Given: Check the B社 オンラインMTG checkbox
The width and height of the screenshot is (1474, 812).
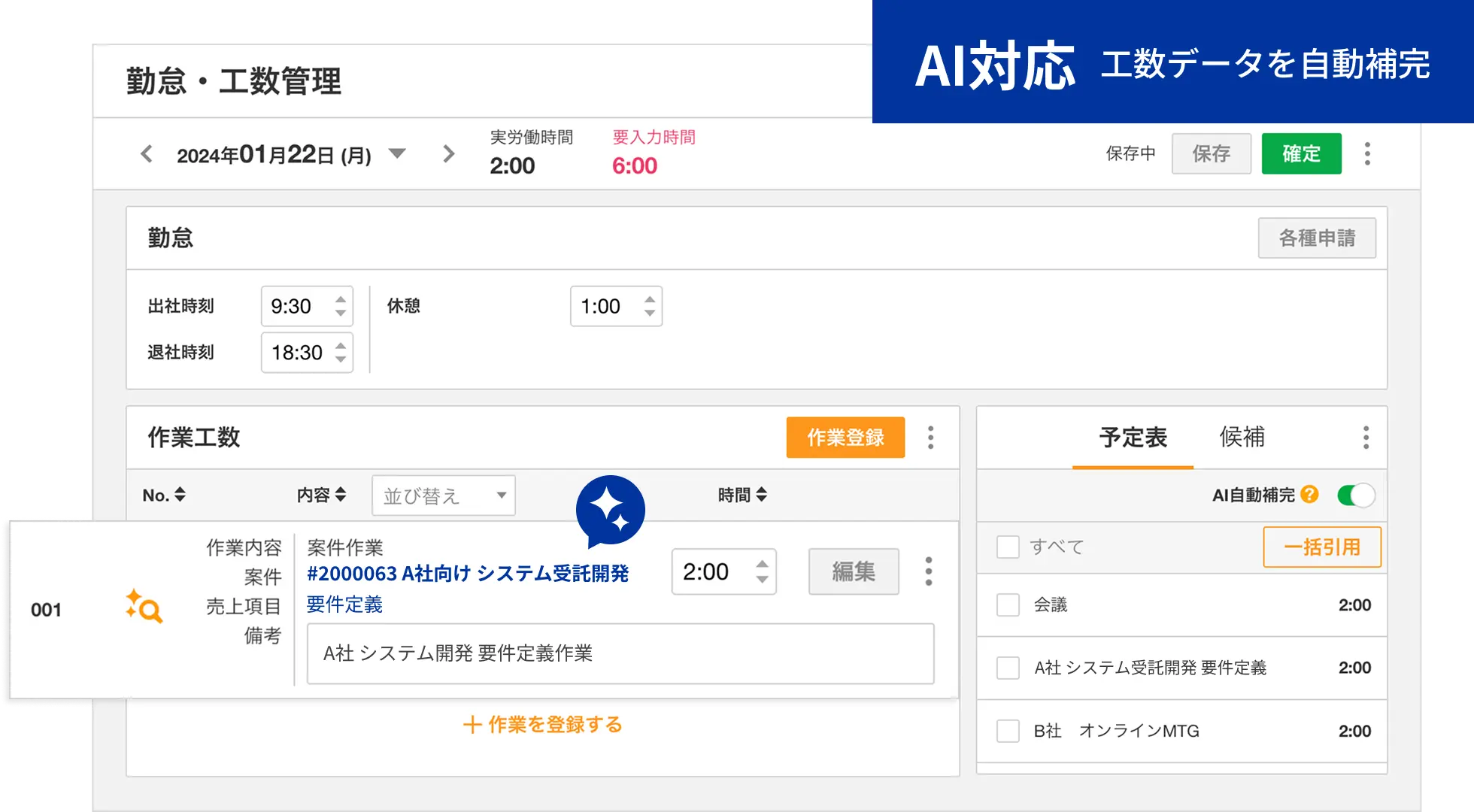Looking at the screenshot, I should (x=1008, y=731).
